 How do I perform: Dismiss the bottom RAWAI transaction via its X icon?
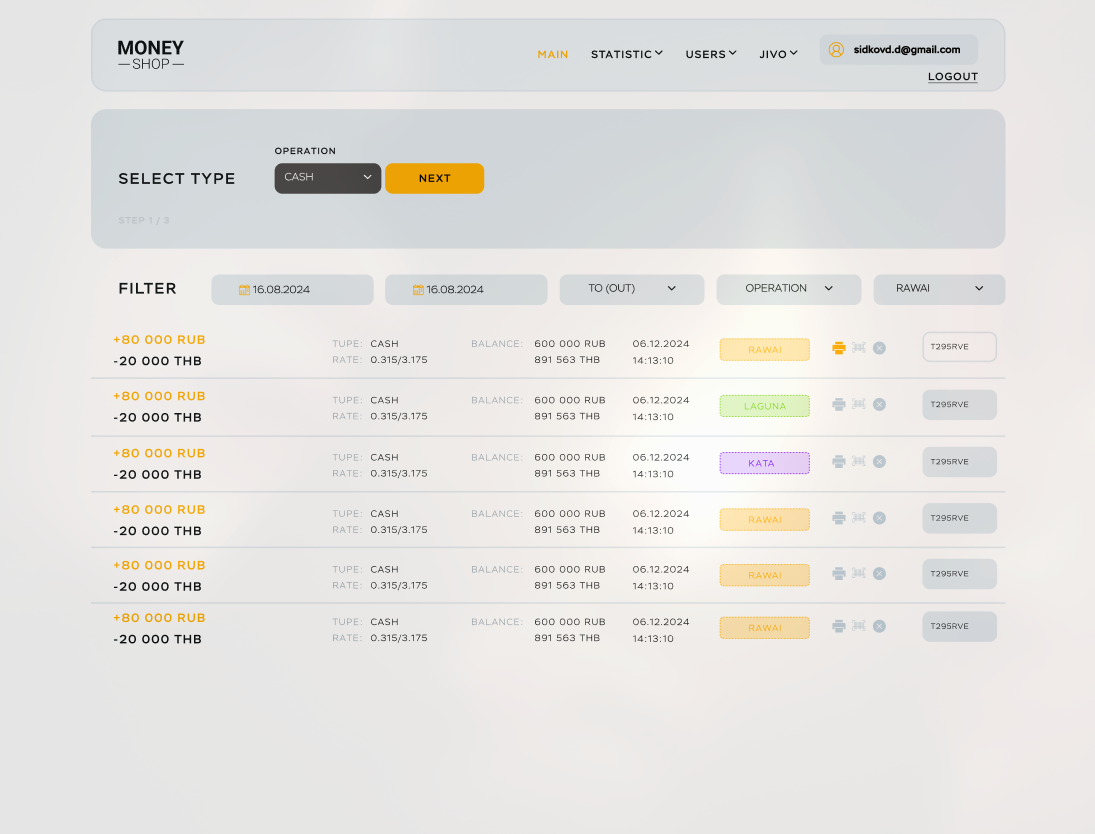(879, 625)
